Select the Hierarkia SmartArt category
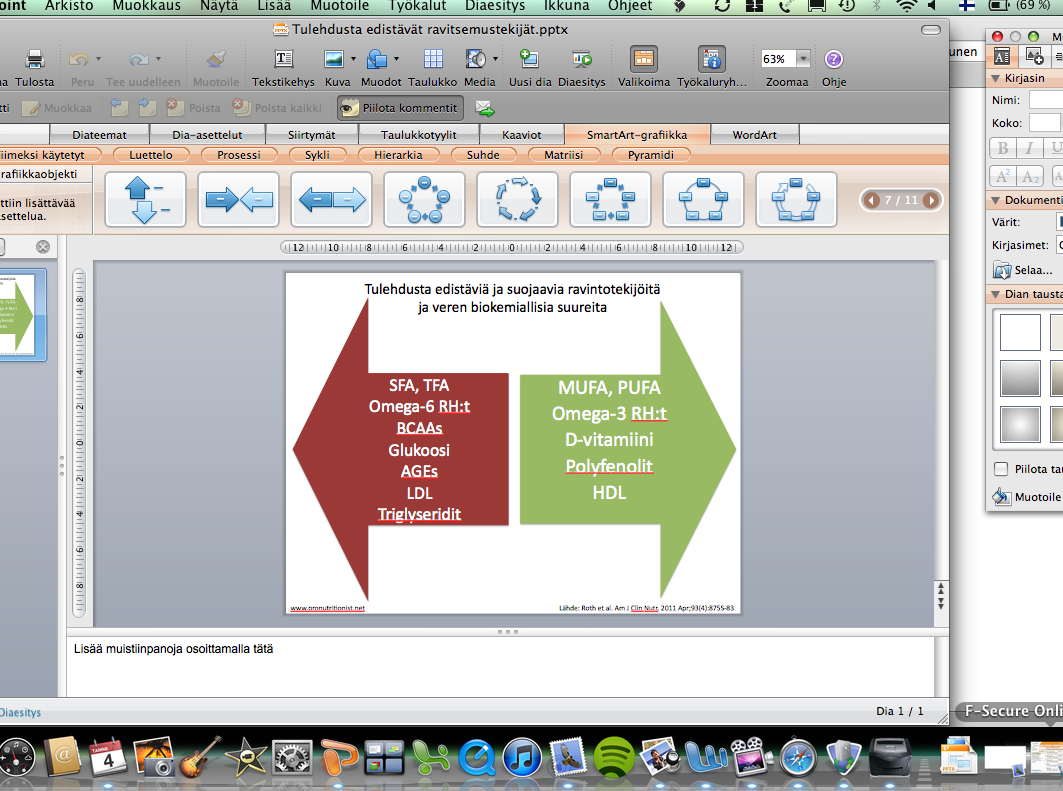Image resolution: width=1063 pixels, height=791 pixels. [398, 155]
